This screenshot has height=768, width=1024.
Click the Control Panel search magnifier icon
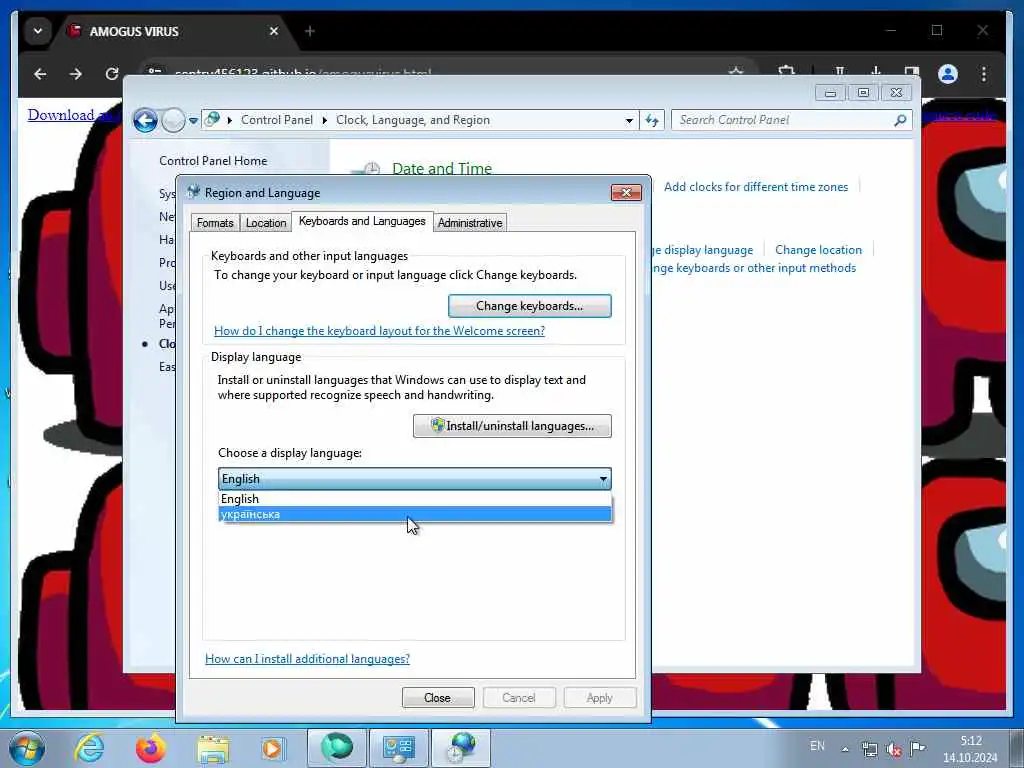click(x=901, y=120)
